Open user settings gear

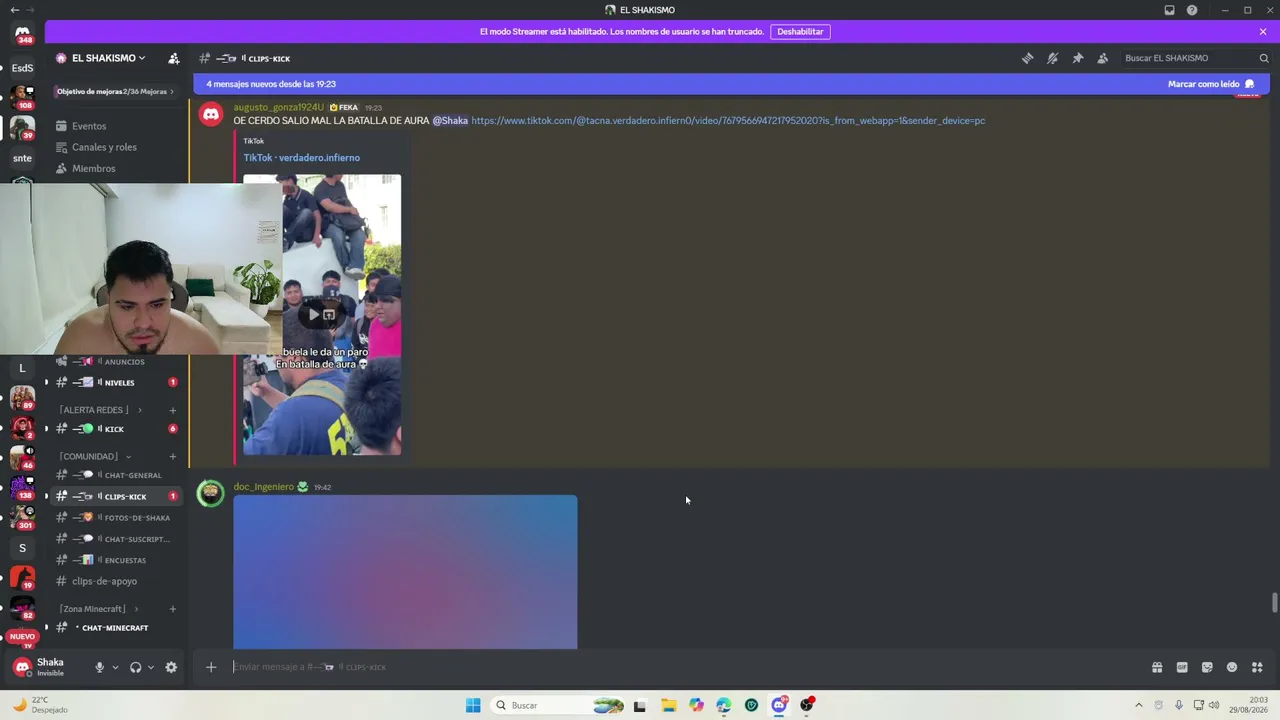pos(171,667)
